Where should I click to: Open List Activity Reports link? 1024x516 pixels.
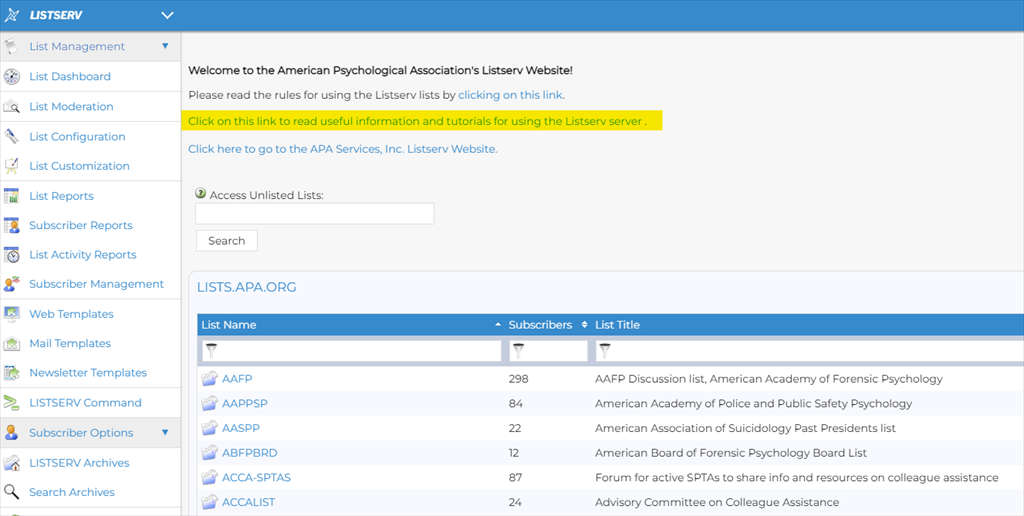tap(83, 255)
